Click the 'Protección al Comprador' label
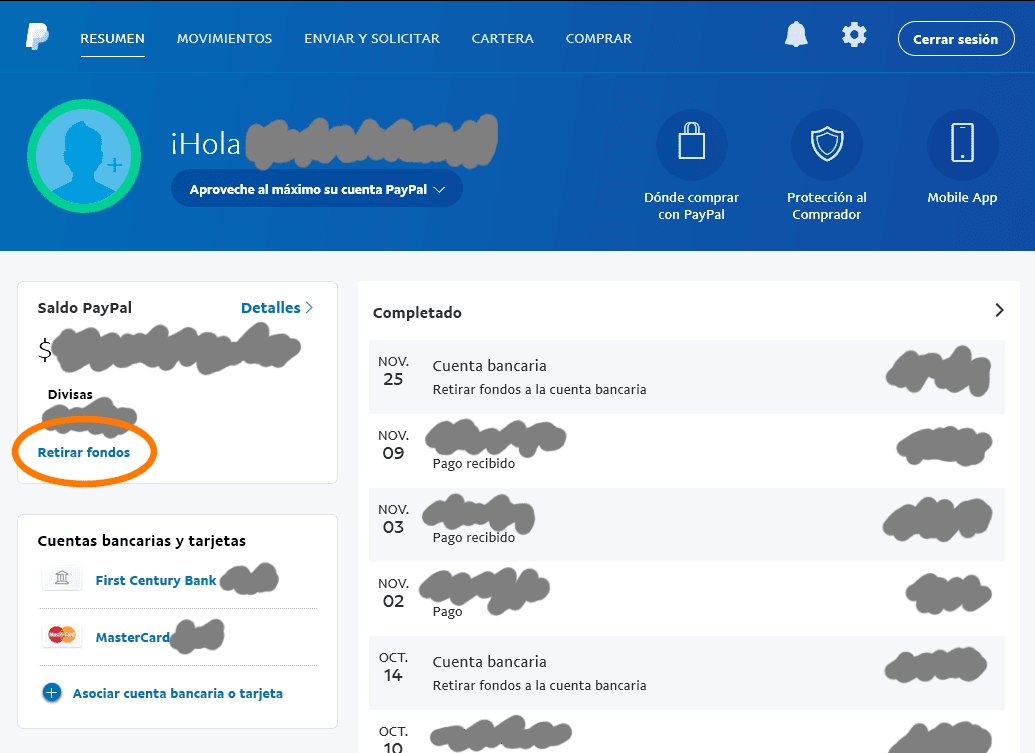Viewport: 1035px width, 753px height. 826,206
